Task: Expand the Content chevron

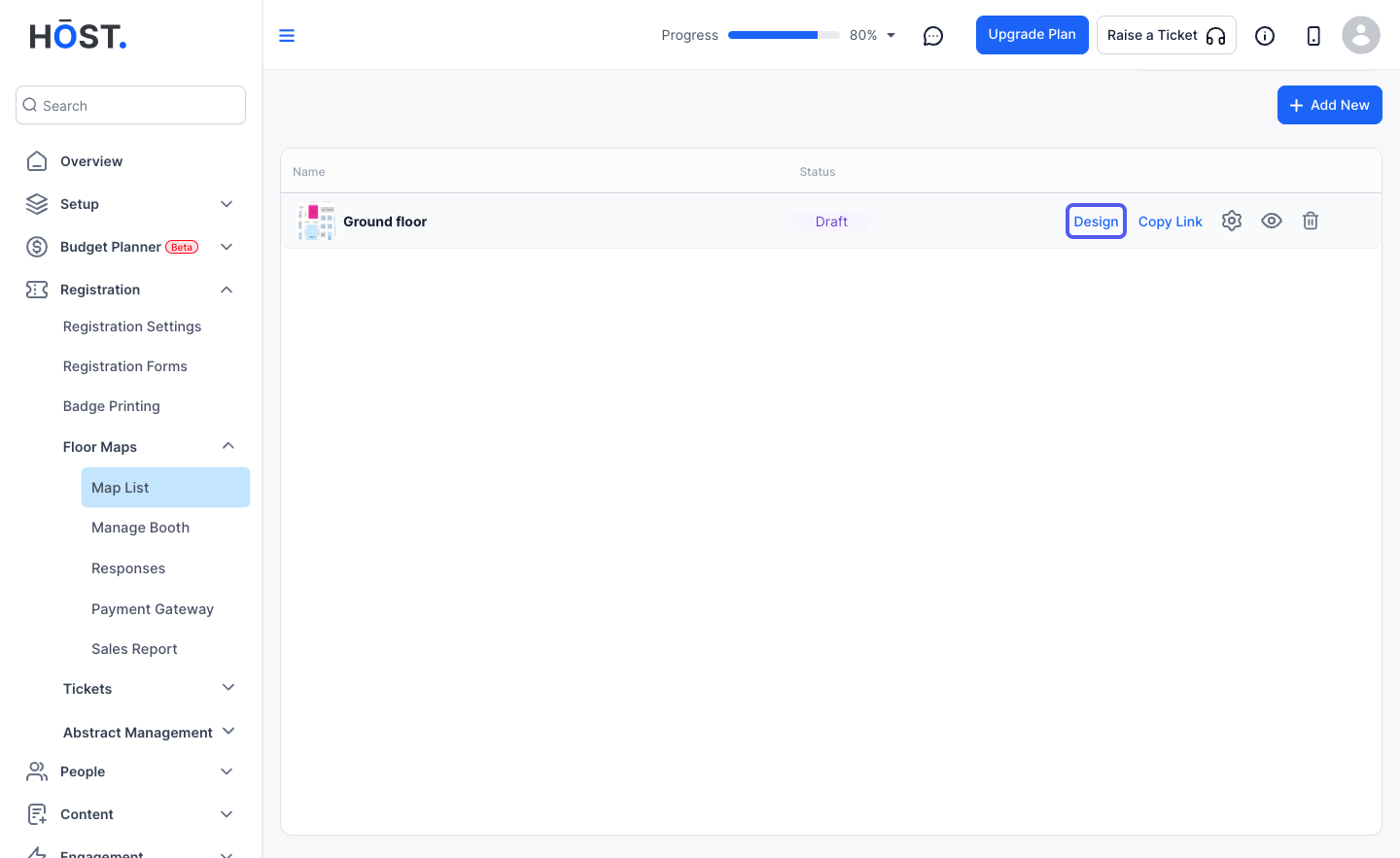Action: tap(227, 814)
